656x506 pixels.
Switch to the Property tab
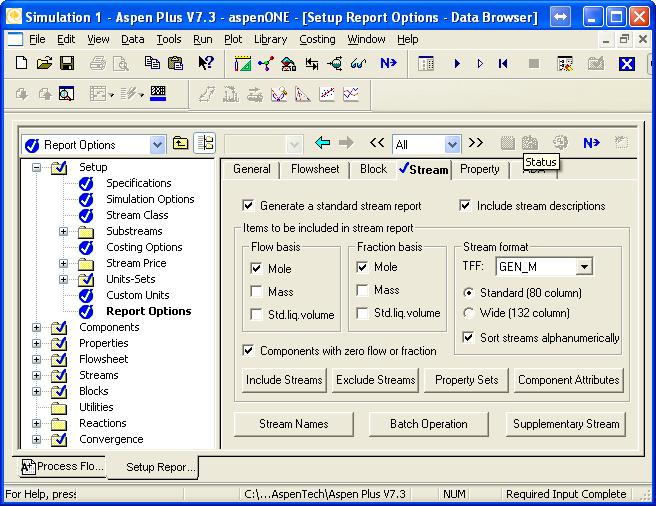pyautogui.click(x=479, y=169)
